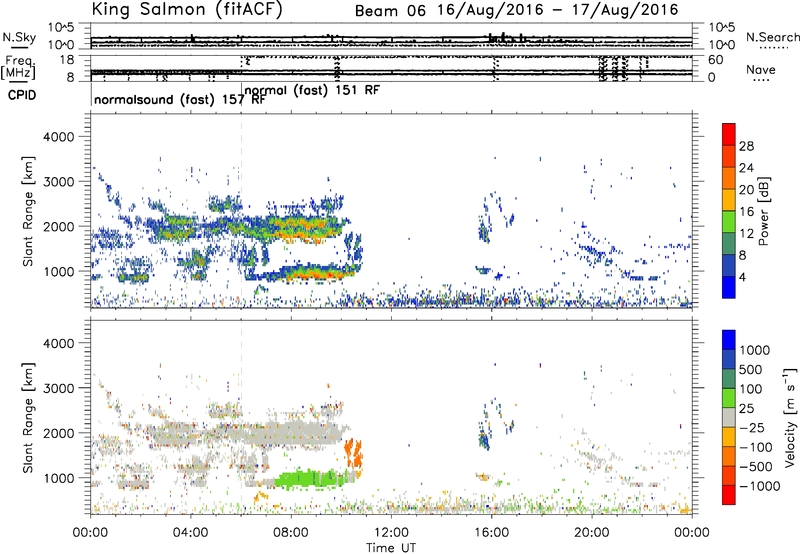This screenshot has width=800, height=554.
Task: Click the '08:00' time axis tick label
Action: pos(291,533)
